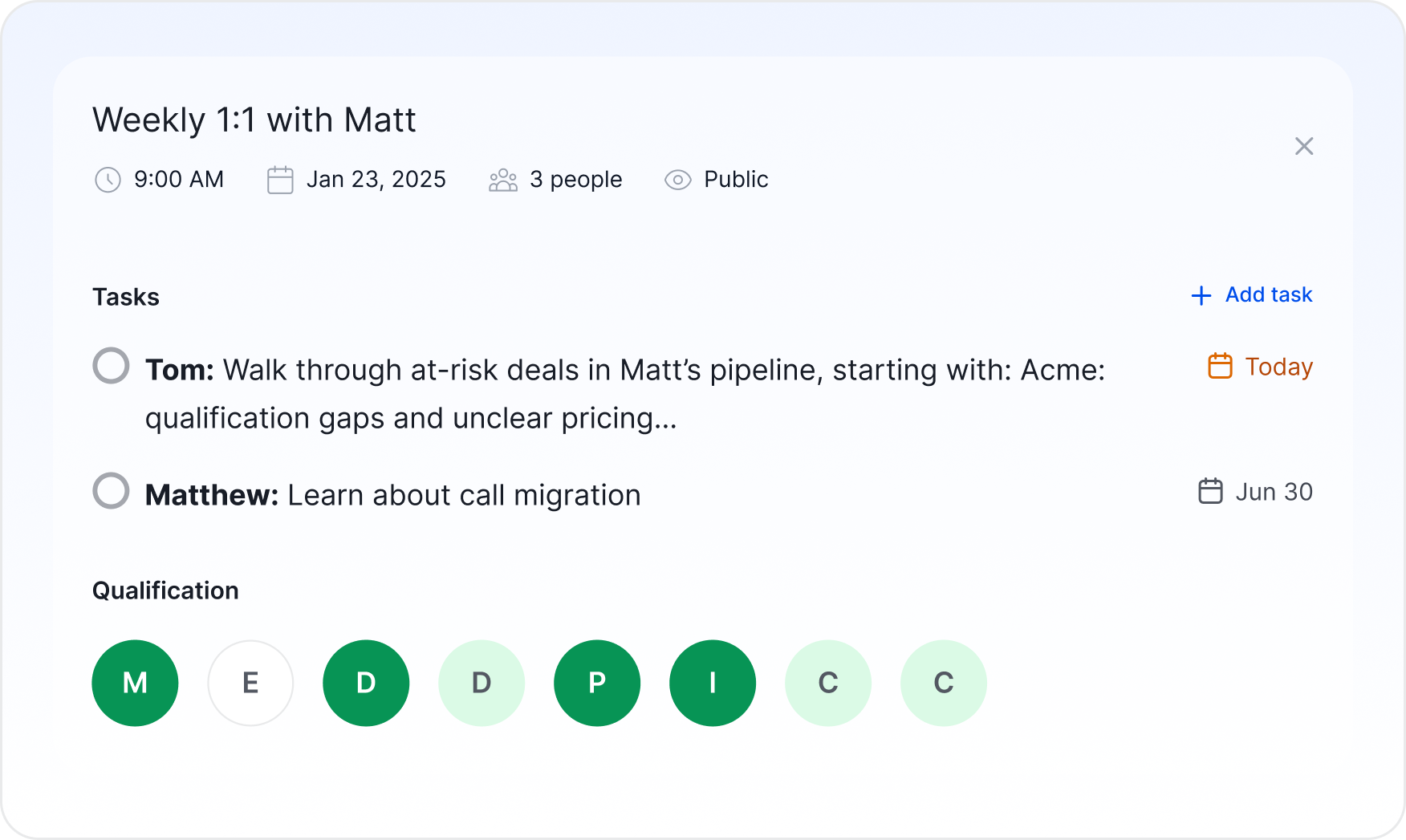
Task: Select the dark green D qualification circle
Action: pyautogui.click(x=366, y=683)
